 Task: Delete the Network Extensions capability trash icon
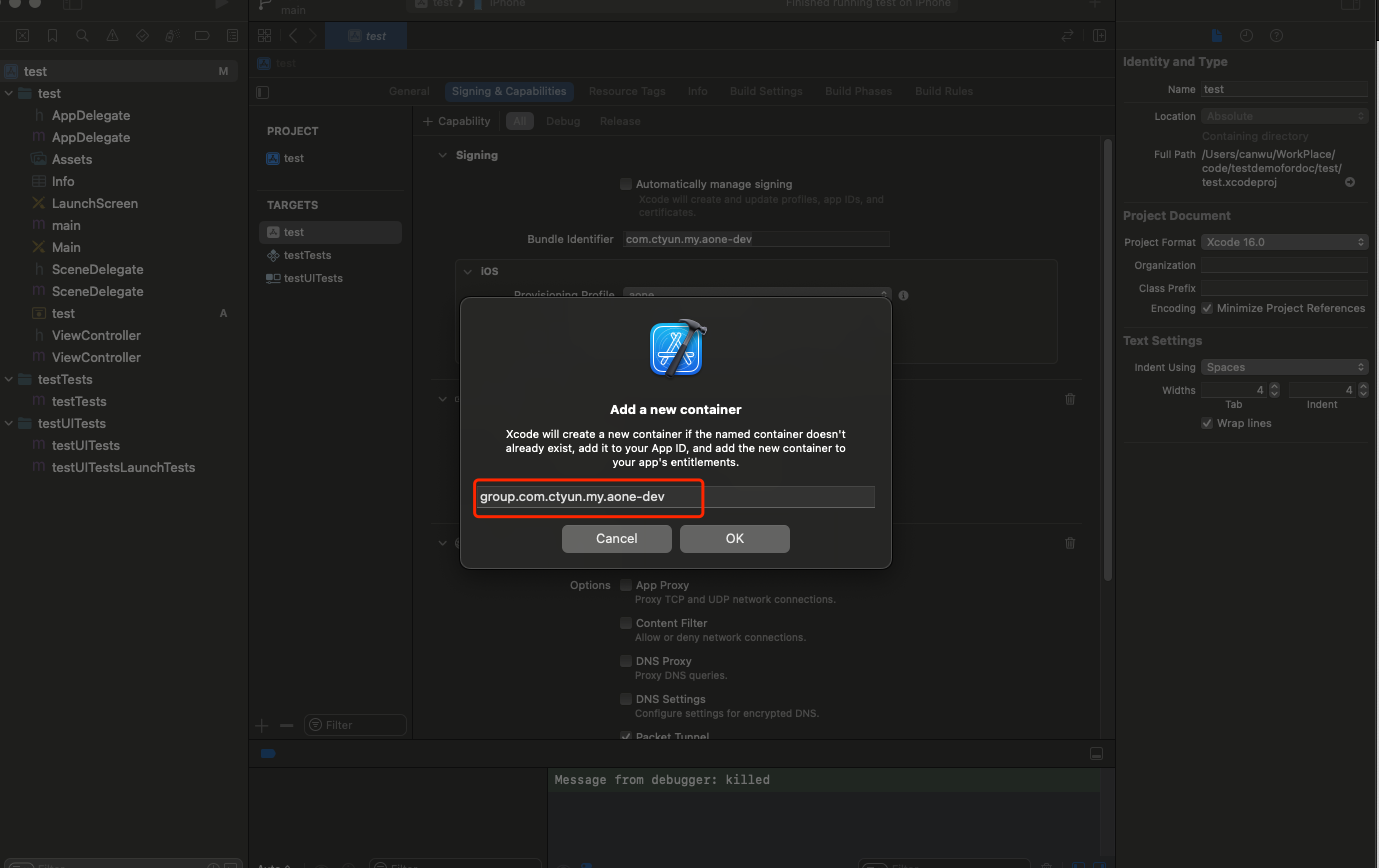(1070, 542)
